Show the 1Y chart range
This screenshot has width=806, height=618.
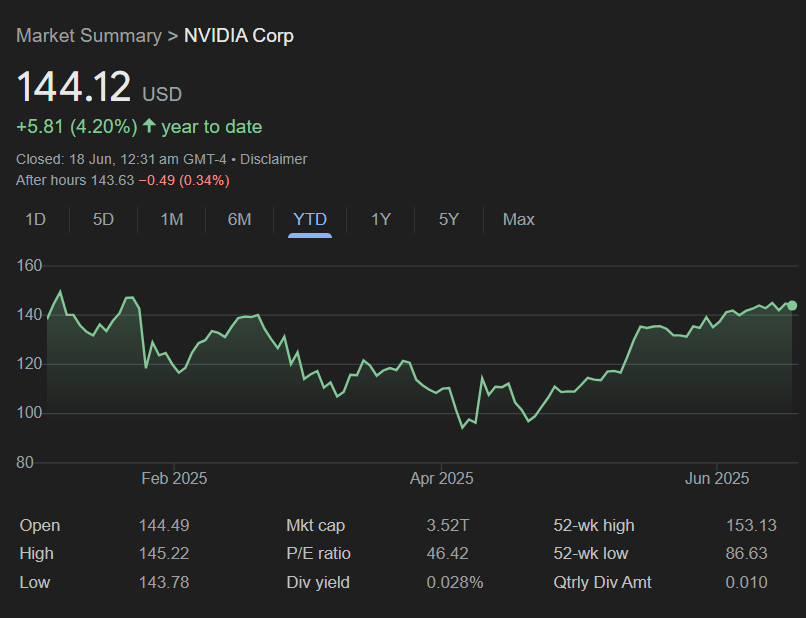coord(381,220)
